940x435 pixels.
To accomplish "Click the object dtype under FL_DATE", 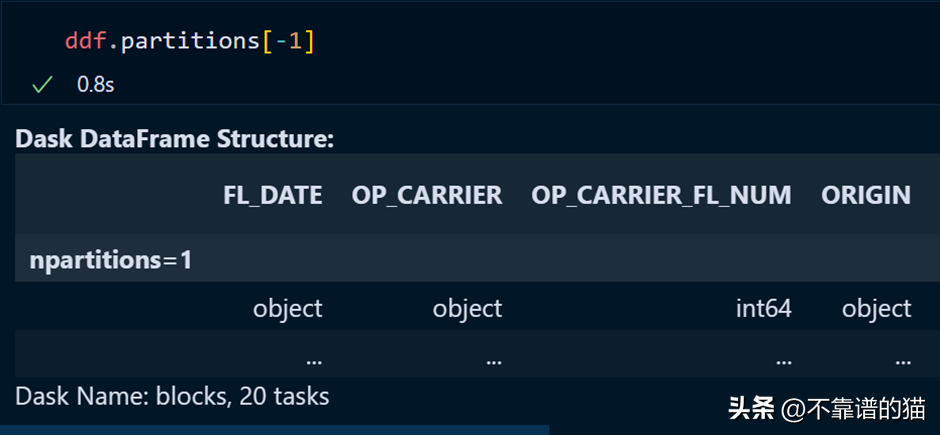I will [x=288, y=308].
